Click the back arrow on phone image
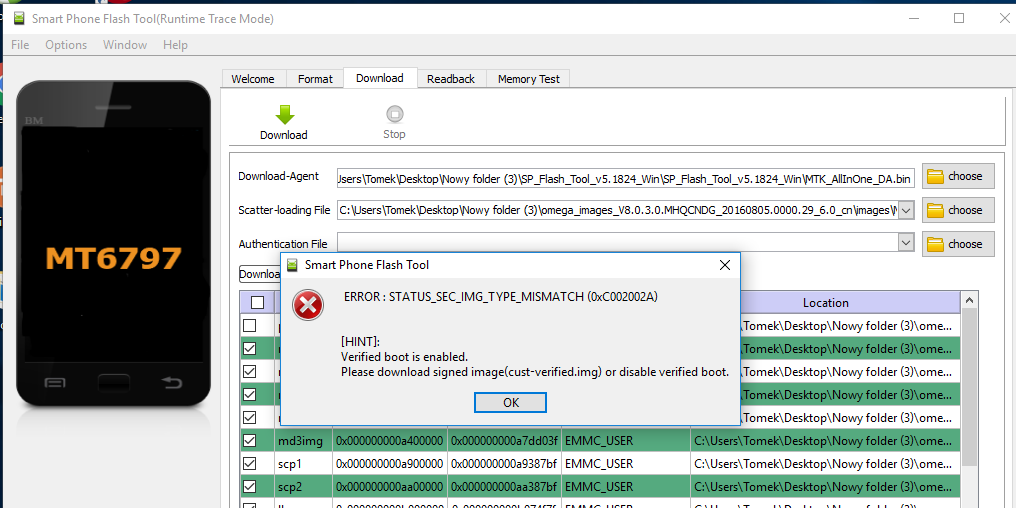 coord(172,383)
